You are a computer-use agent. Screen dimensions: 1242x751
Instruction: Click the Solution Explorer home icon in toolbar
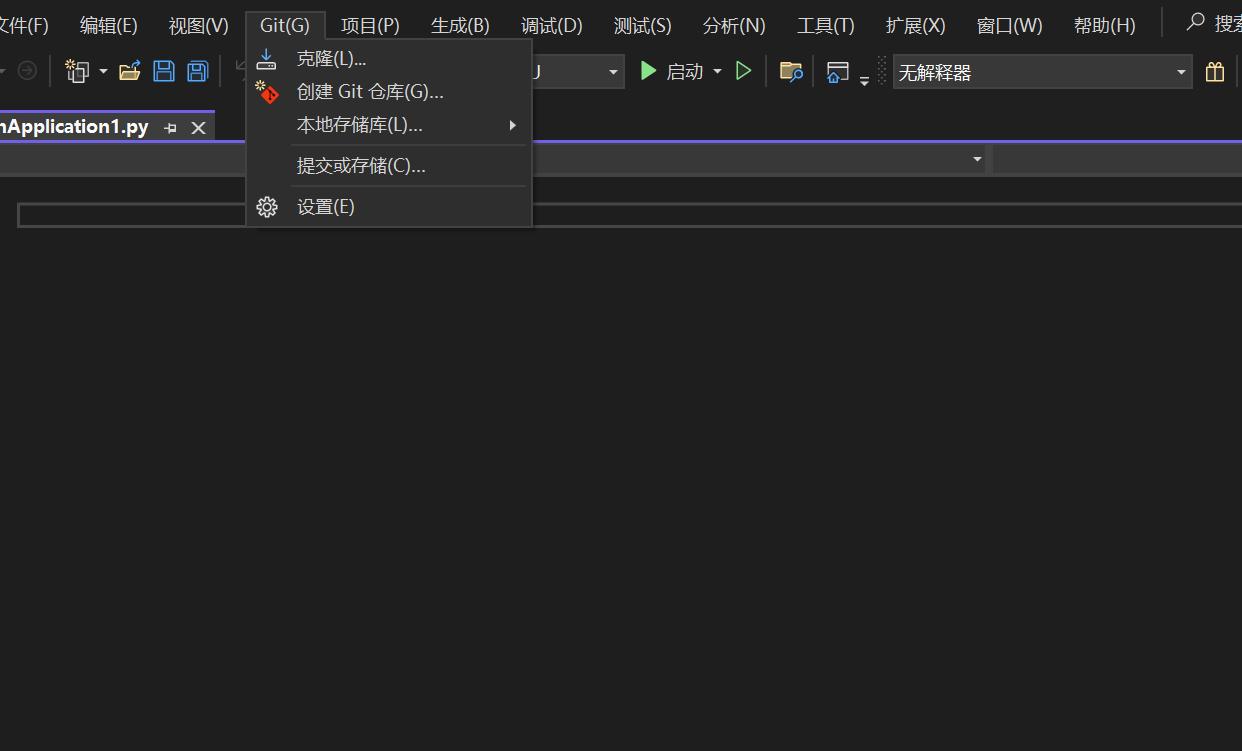pyautogui.click(x=840, y=71)
